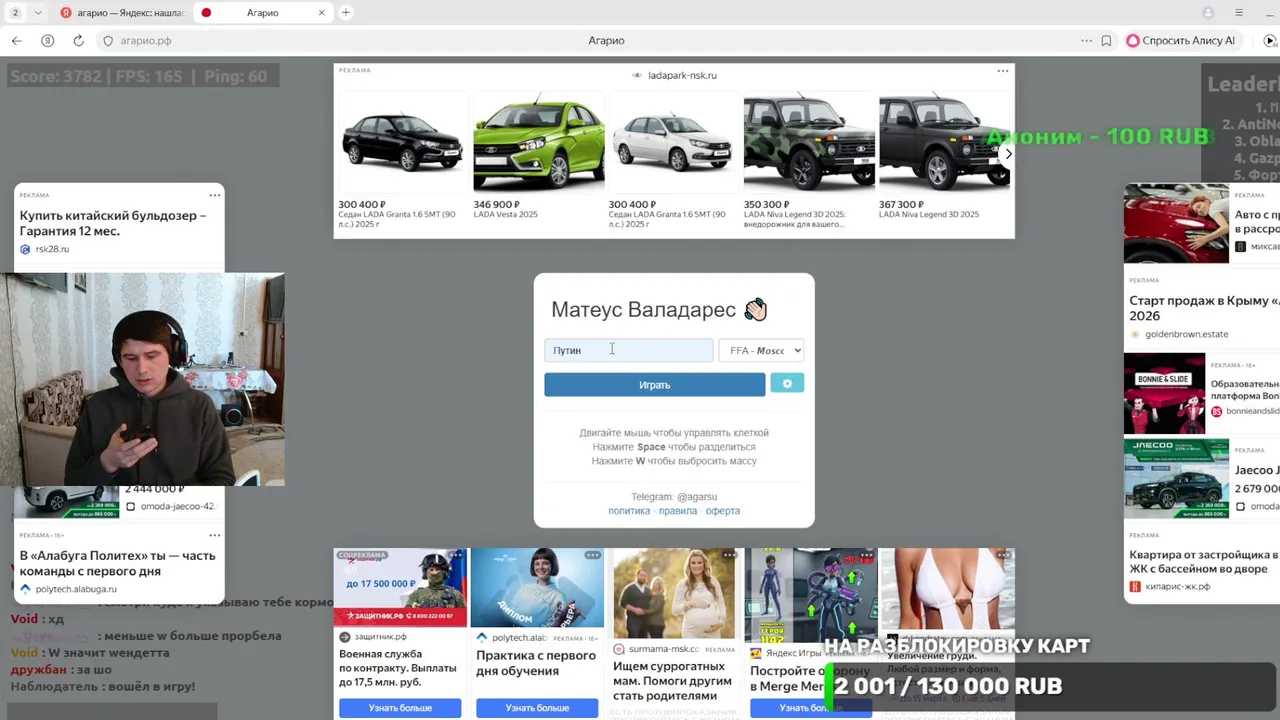
Task: Open the 'Алабуга Политех' ad headline
Action: click(118, 563)
